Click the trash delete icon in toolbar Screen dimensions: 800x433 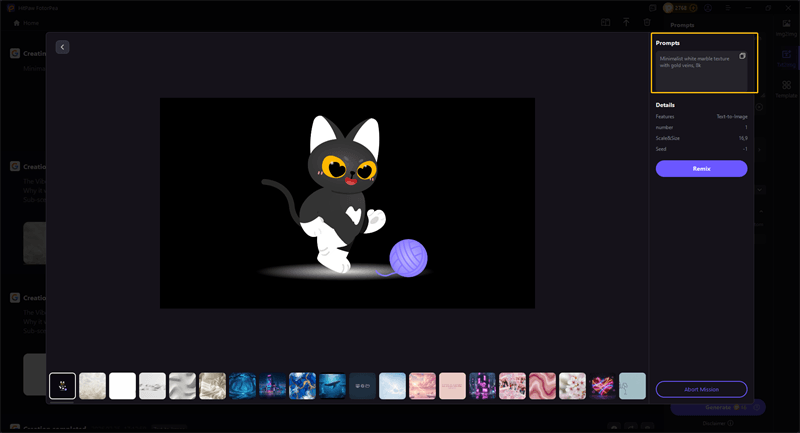click(x=647, y=22)
